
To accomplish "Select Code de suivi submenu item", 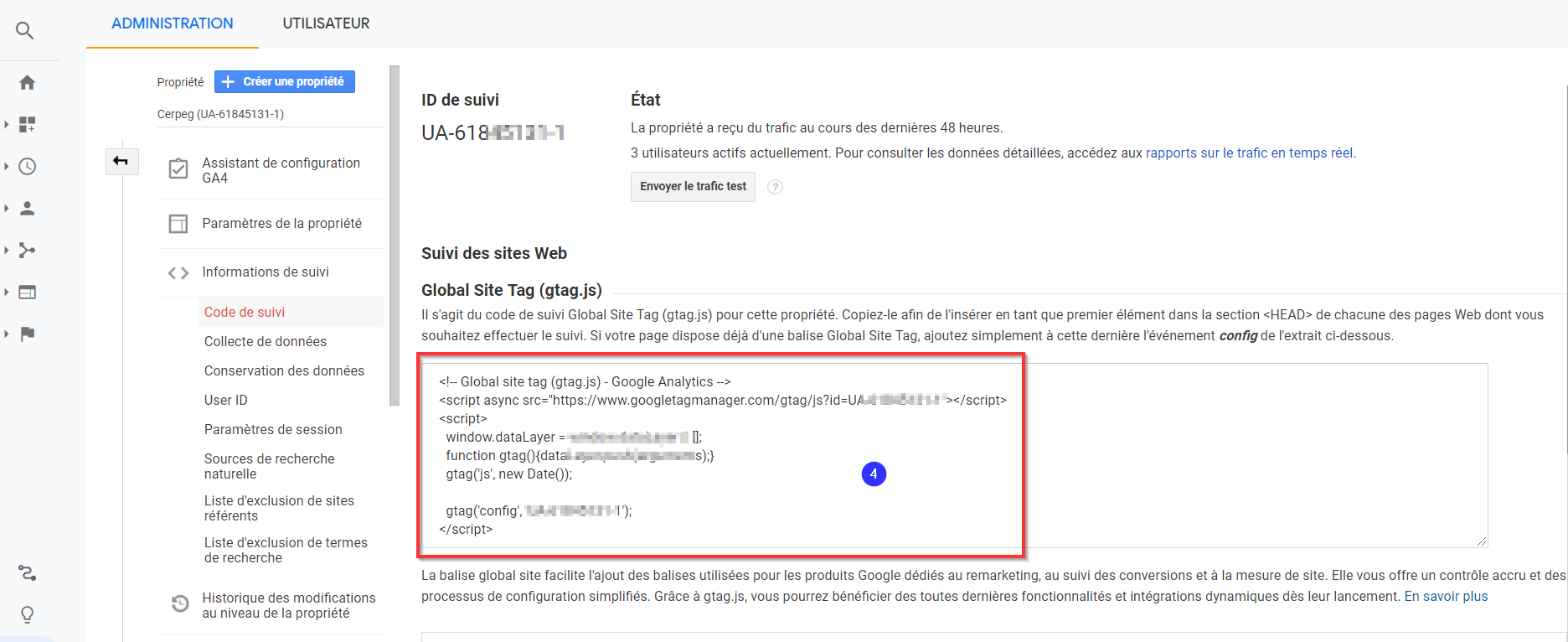I will pos(245,312).
